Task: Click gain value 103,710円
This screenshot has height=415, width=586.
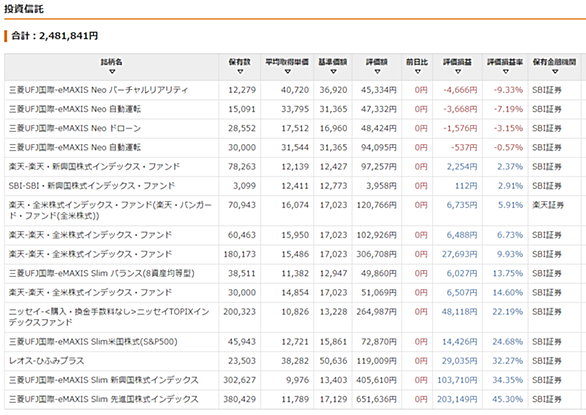Action: [x=457, y=380]
